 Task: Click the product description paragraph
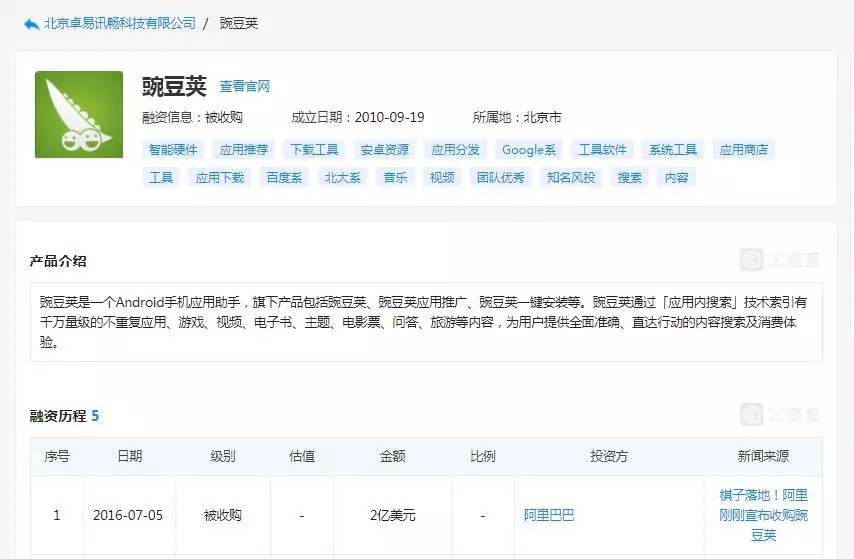pos(426,322)
